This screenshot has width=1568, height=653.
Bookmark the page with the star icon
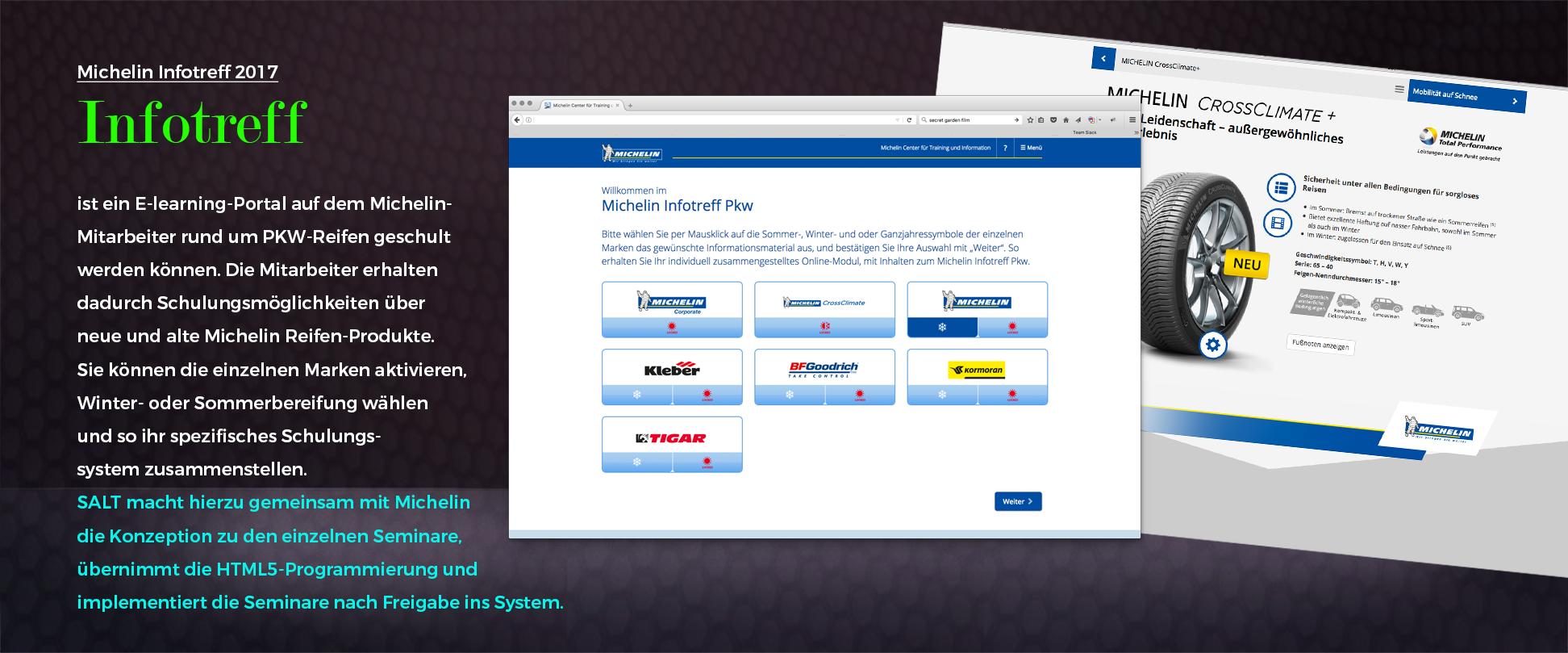point(1030,120)
